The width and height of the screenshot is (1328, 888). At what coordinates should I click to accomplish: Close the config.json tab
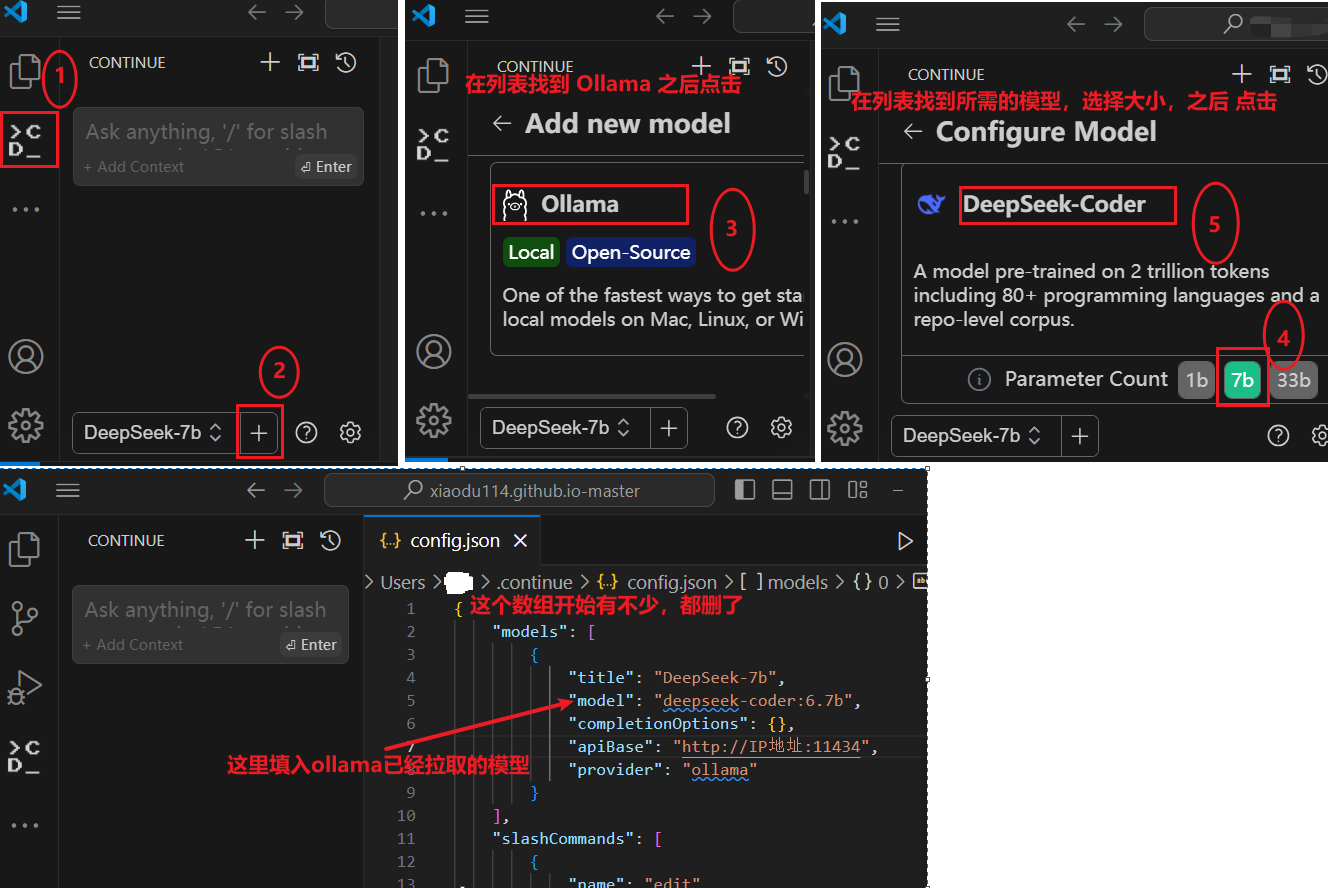coord(520,541)
